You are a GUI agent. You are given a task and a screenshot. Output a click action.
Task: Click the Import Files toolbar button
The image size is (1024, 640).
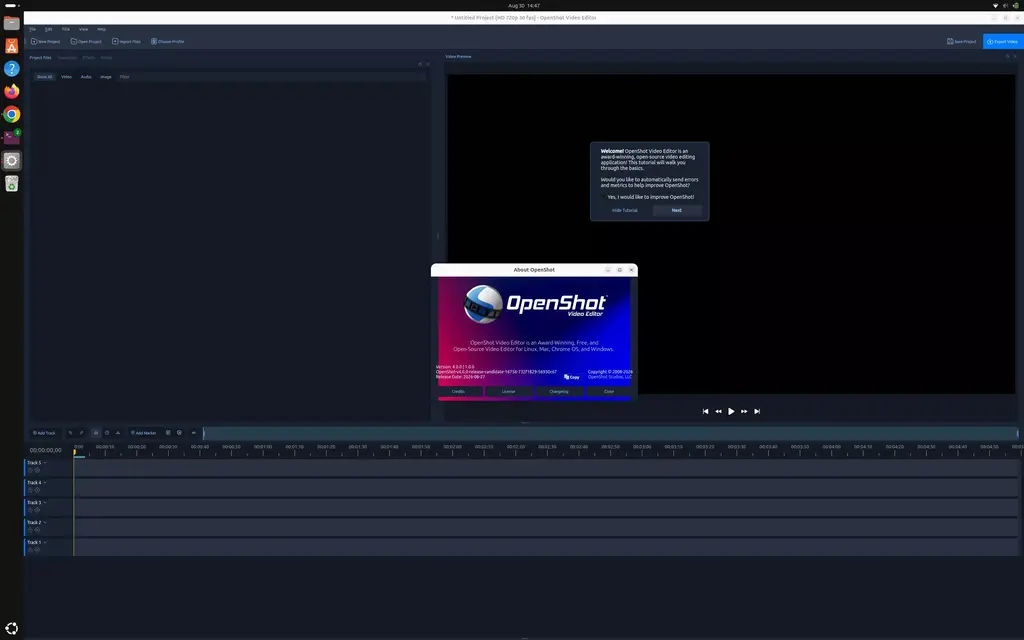[x=126, y=41]
